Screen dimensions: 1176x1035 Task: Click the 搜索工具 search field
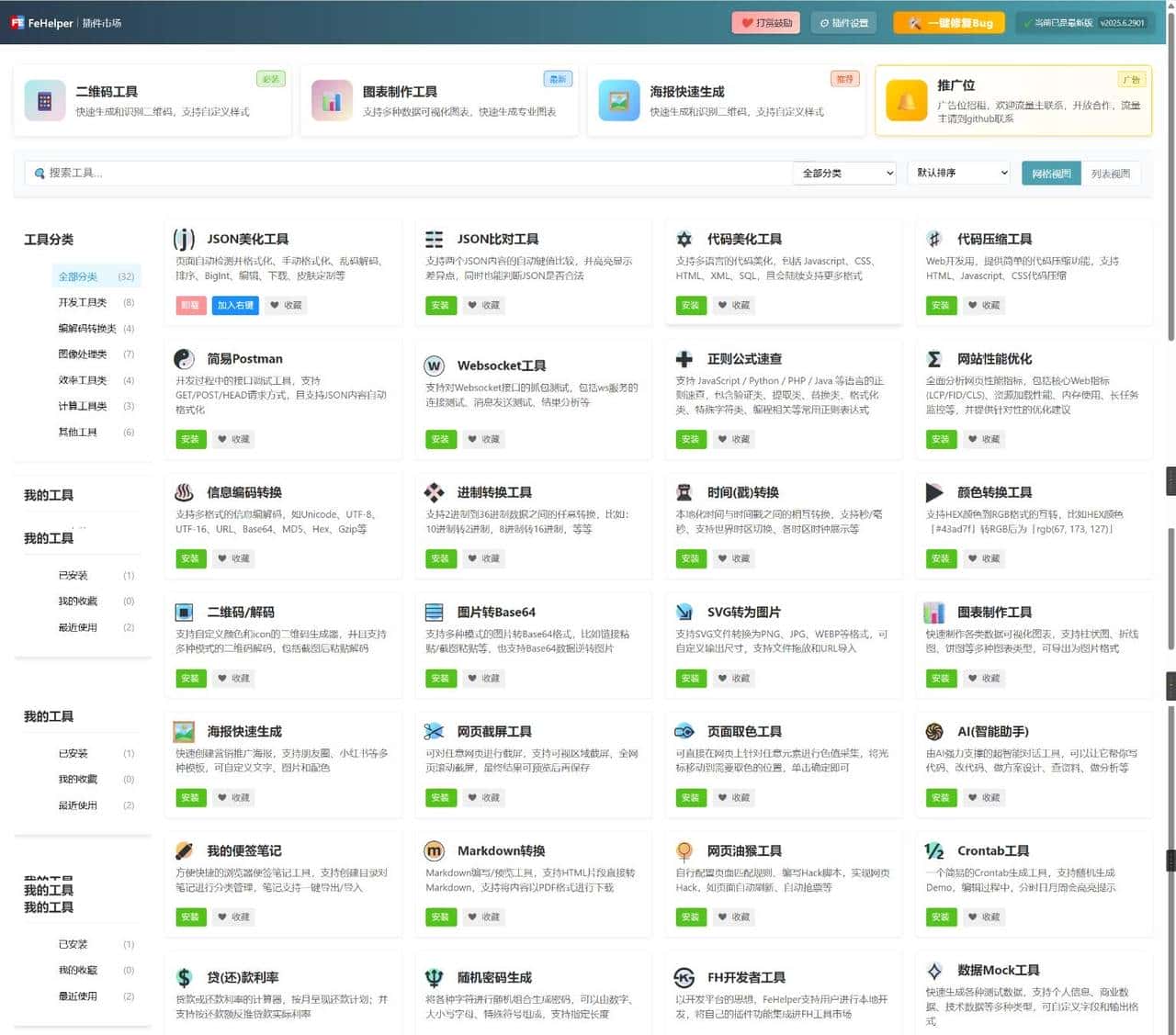coord(404,173)
